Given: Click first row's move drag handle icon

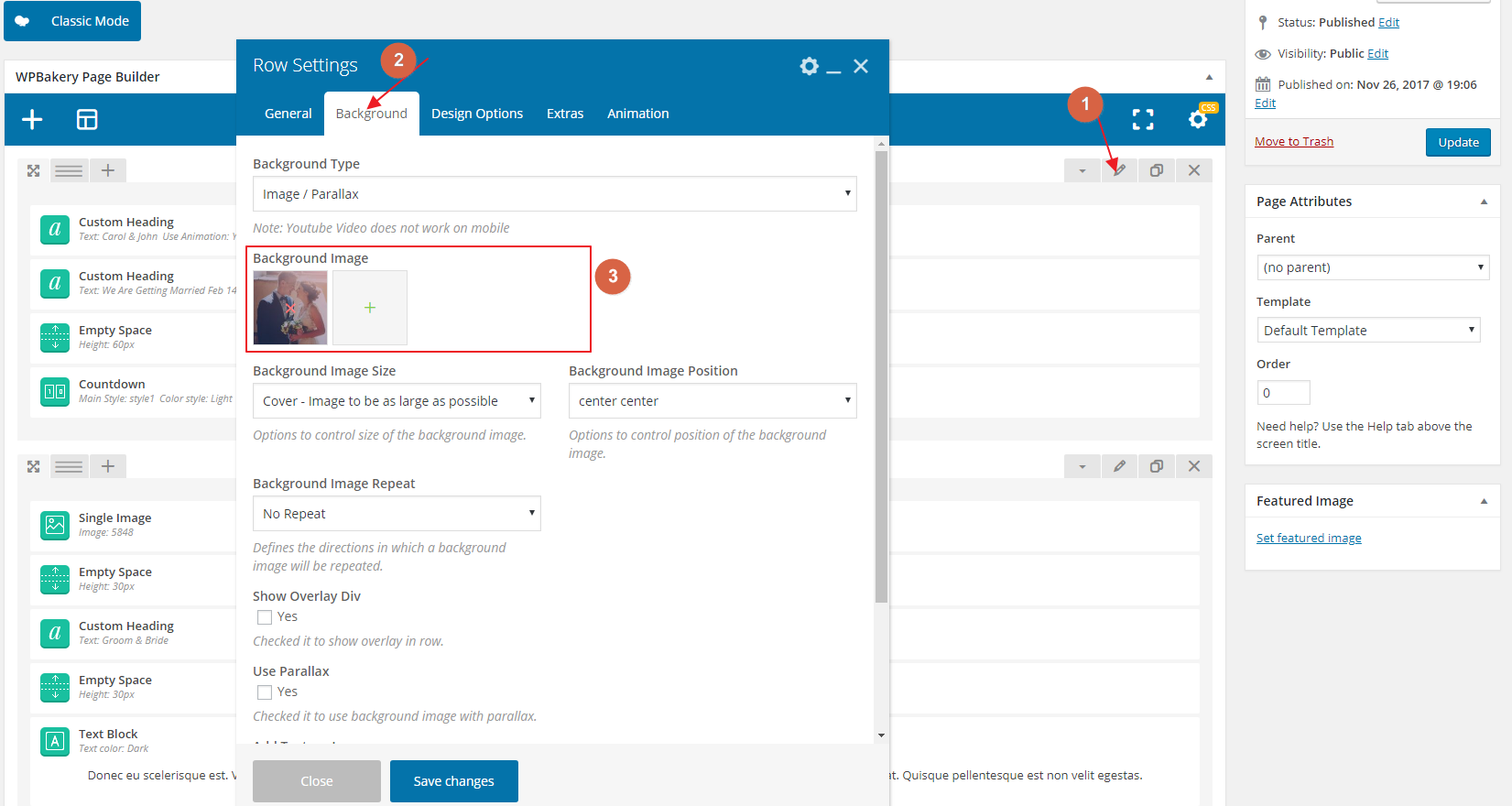Looking at the screenshot, I should coord(34,170).
